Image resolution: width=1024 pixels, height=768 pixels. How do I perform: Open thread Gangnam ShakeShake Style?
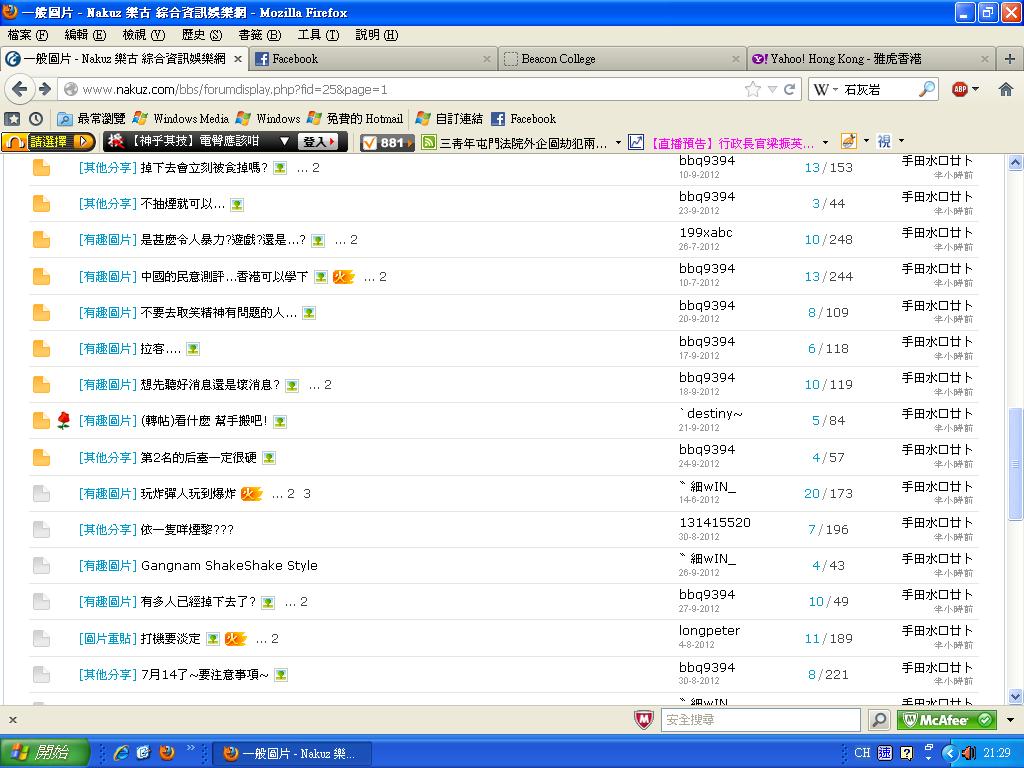(x=229, y=566)
